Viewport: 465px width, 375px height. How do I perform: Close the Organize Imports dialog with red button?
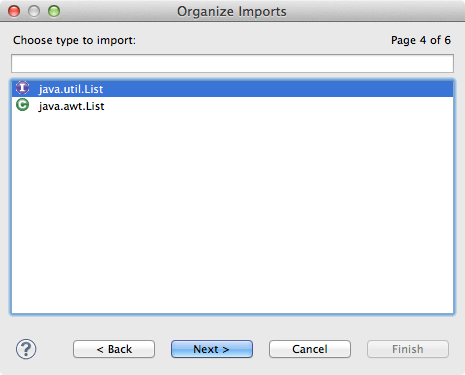14,11
